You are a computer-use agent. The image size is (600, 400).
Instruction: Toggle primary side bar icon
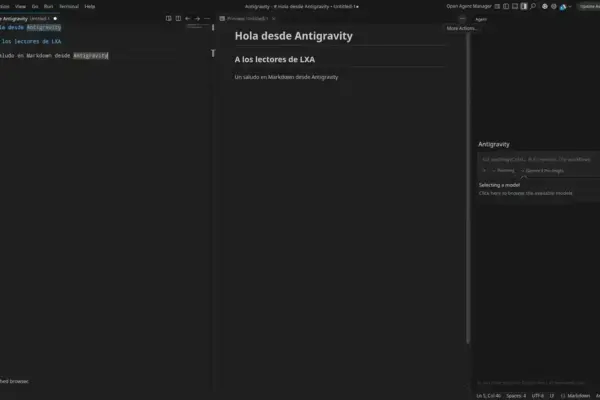tap(506, 6)
